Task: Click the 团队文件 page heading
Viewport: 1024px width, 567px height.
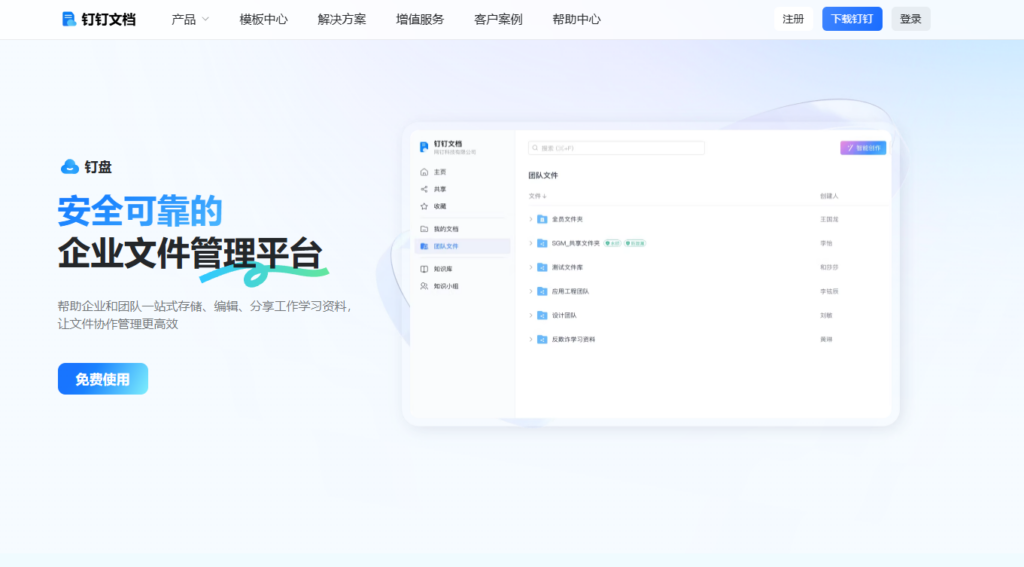Action: click(x=543, y=175)
